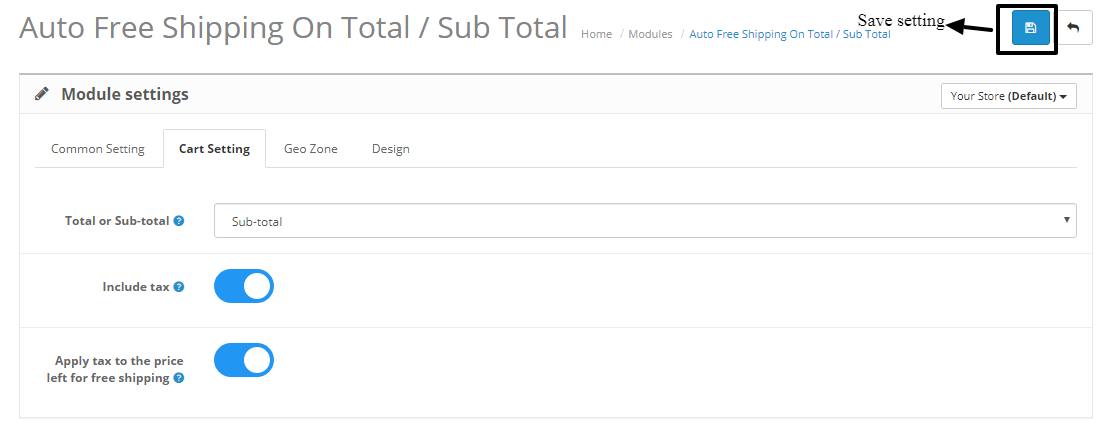
Task: Select the Cart Setting tab
Action: pyautogui.click(x=214, y=149)
